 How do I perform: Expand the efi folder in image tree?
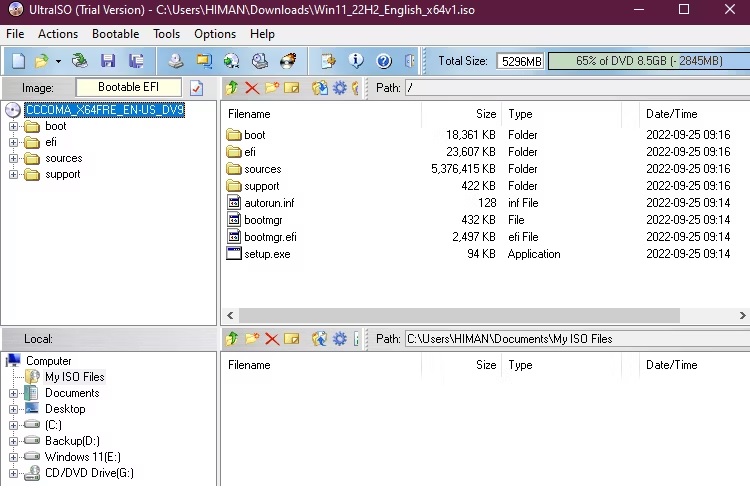pyautogui.click(x=13, y=142)
